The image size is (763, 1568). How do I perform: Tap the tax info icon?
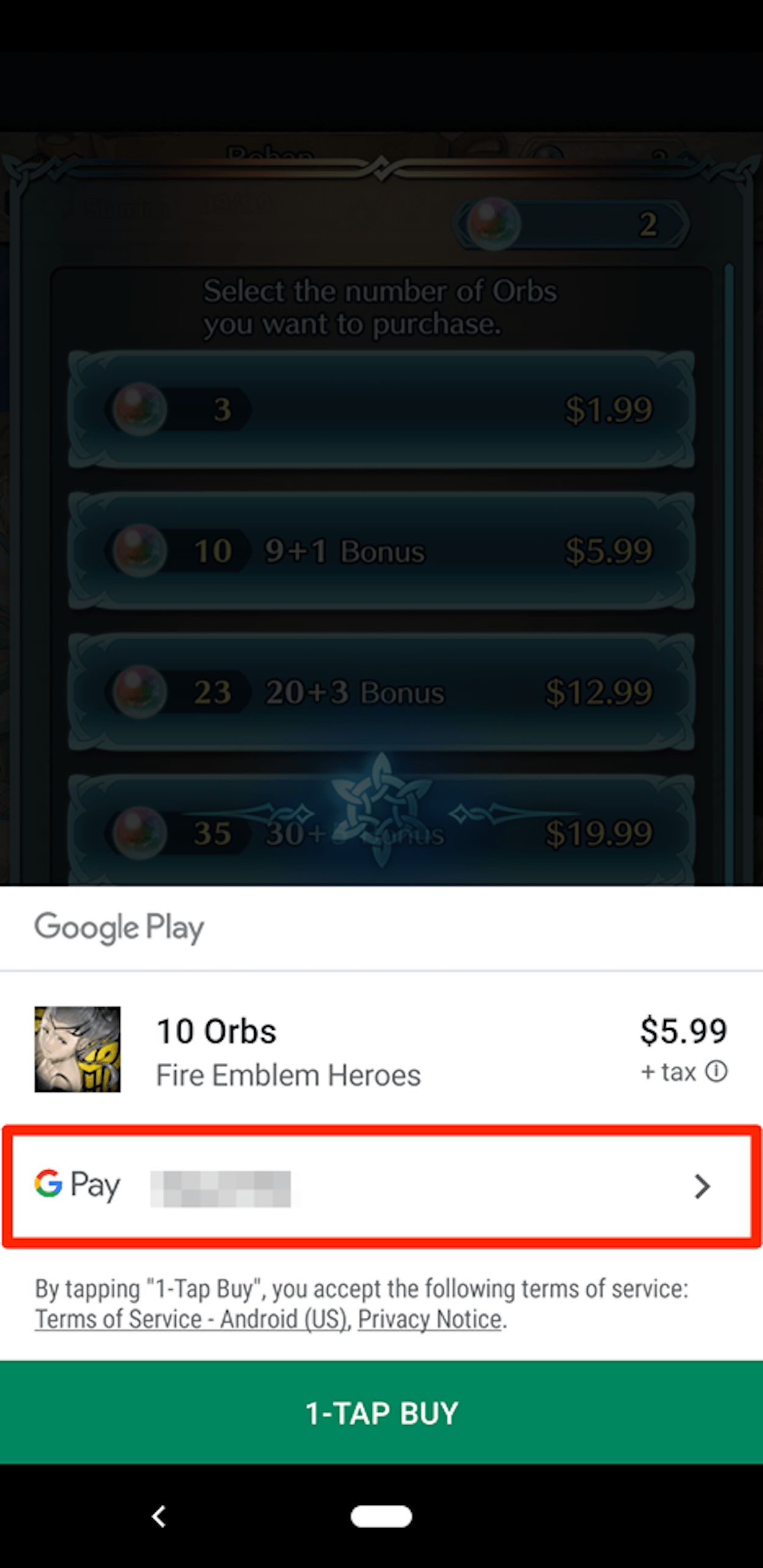[716, 1071]
